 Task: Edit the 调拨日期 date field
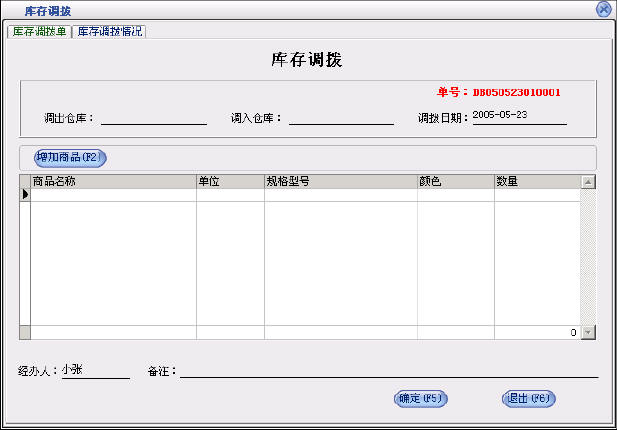[x=518, y=116]
